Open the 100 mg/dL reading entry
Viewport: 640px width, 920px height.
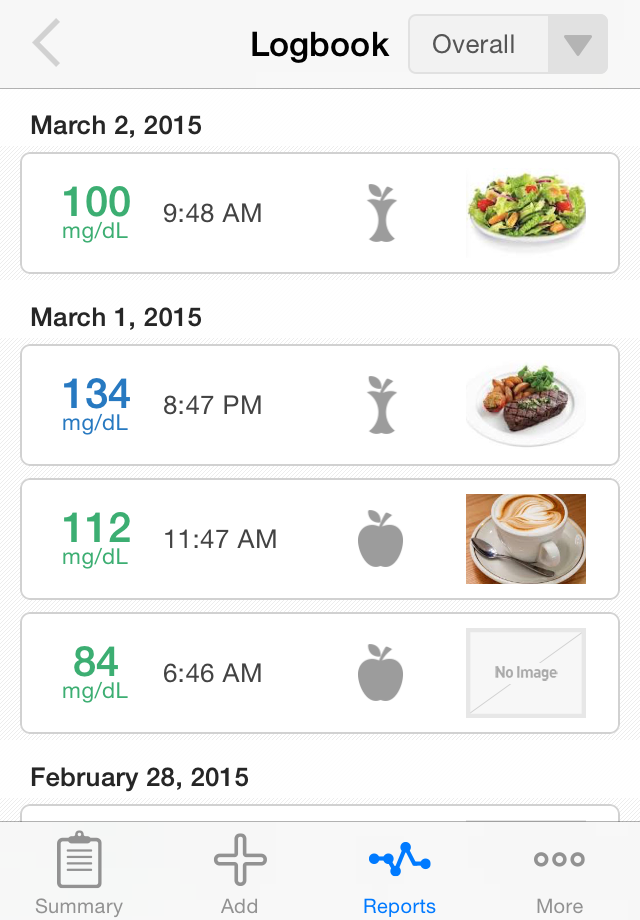point(320,213)
